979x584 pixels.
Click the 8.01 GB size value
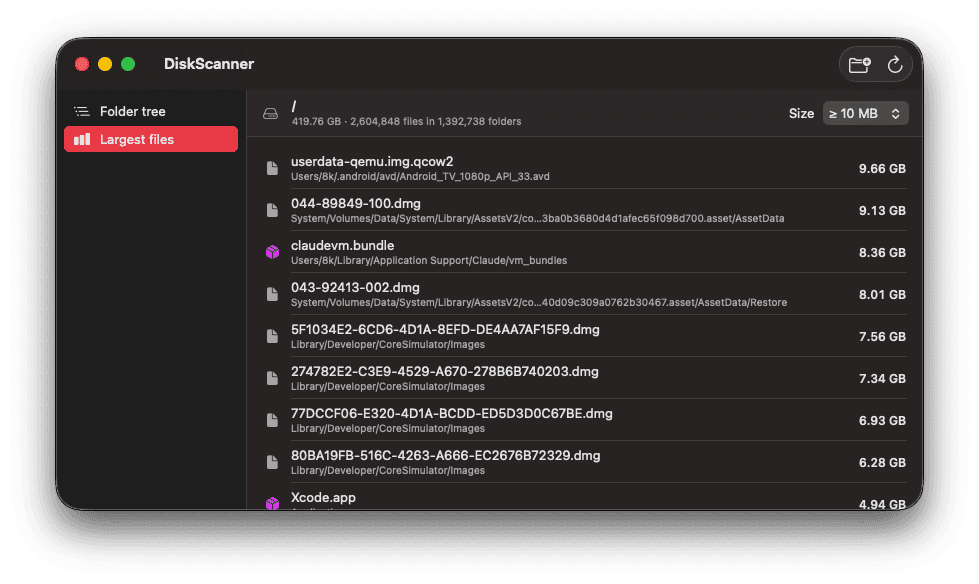(x=882, y=294)
